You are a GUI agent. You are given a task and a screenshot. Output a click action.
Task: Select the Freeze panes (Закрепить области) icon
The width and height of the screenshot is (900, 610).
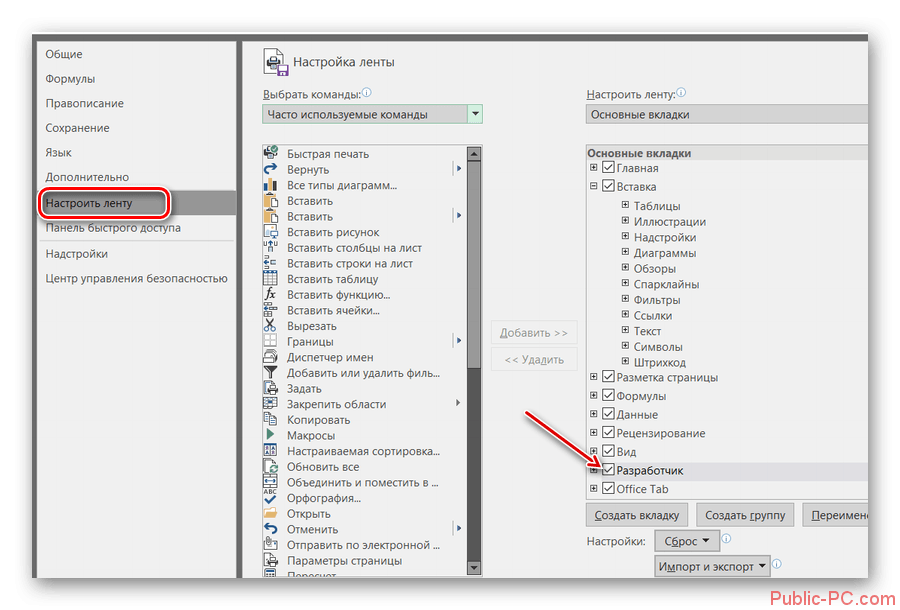(x=270, y=404)
